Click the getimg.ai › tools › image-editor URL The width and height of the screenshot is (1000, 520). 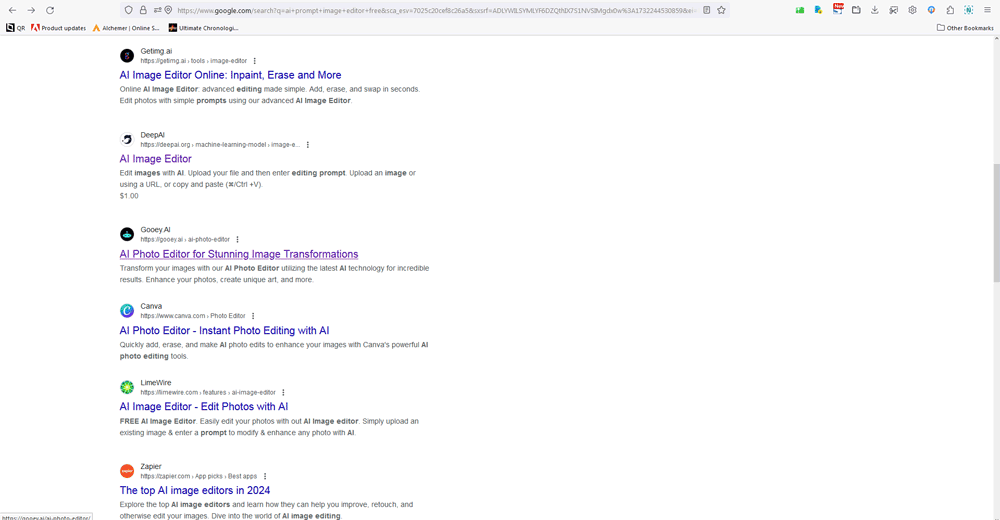pyautogui.click(x=193, y=61)
